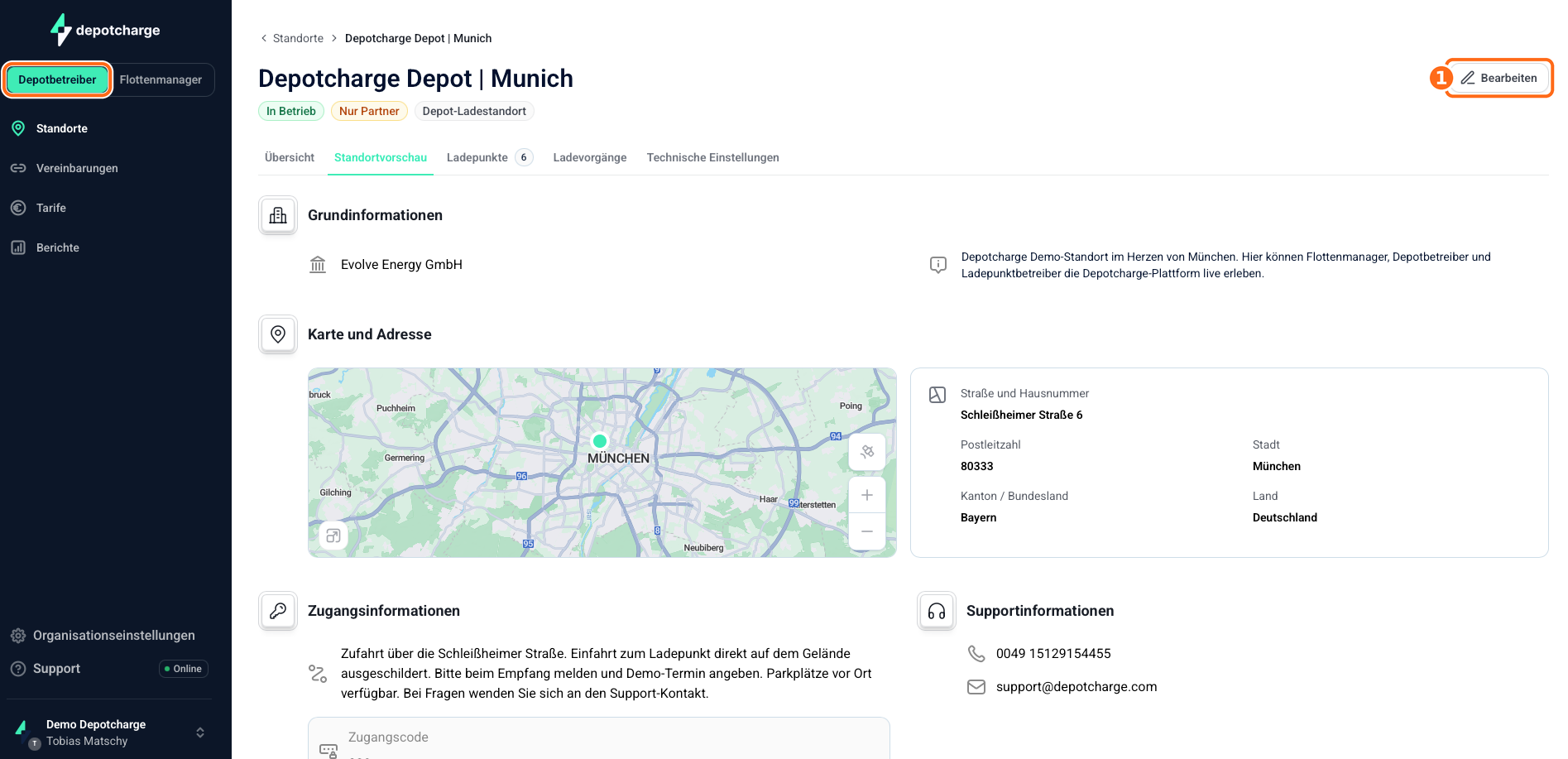Go to Standorte in the breadcrumb

click(298, 38)
